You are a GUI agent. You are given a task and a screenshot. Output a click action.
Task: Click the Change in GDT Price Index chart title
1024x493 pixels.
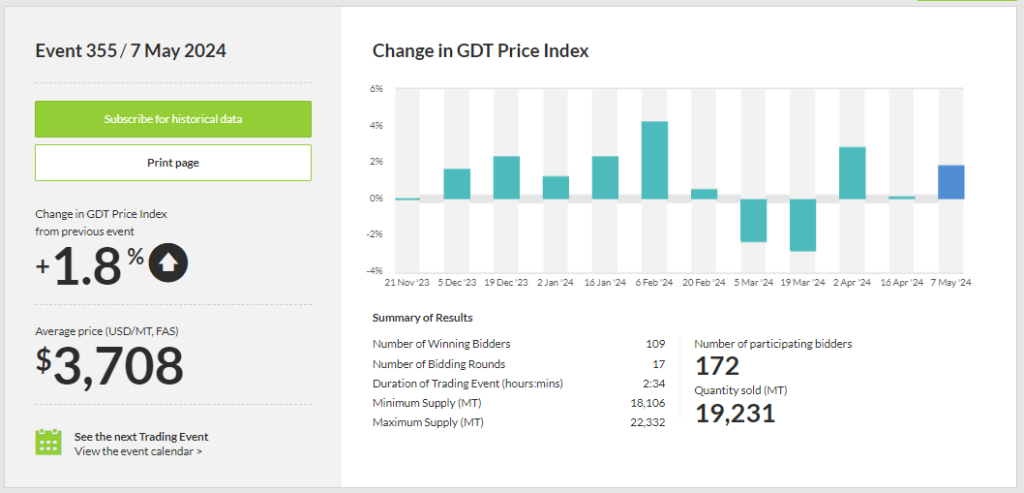pyautogui.click(x=480, y=50)
